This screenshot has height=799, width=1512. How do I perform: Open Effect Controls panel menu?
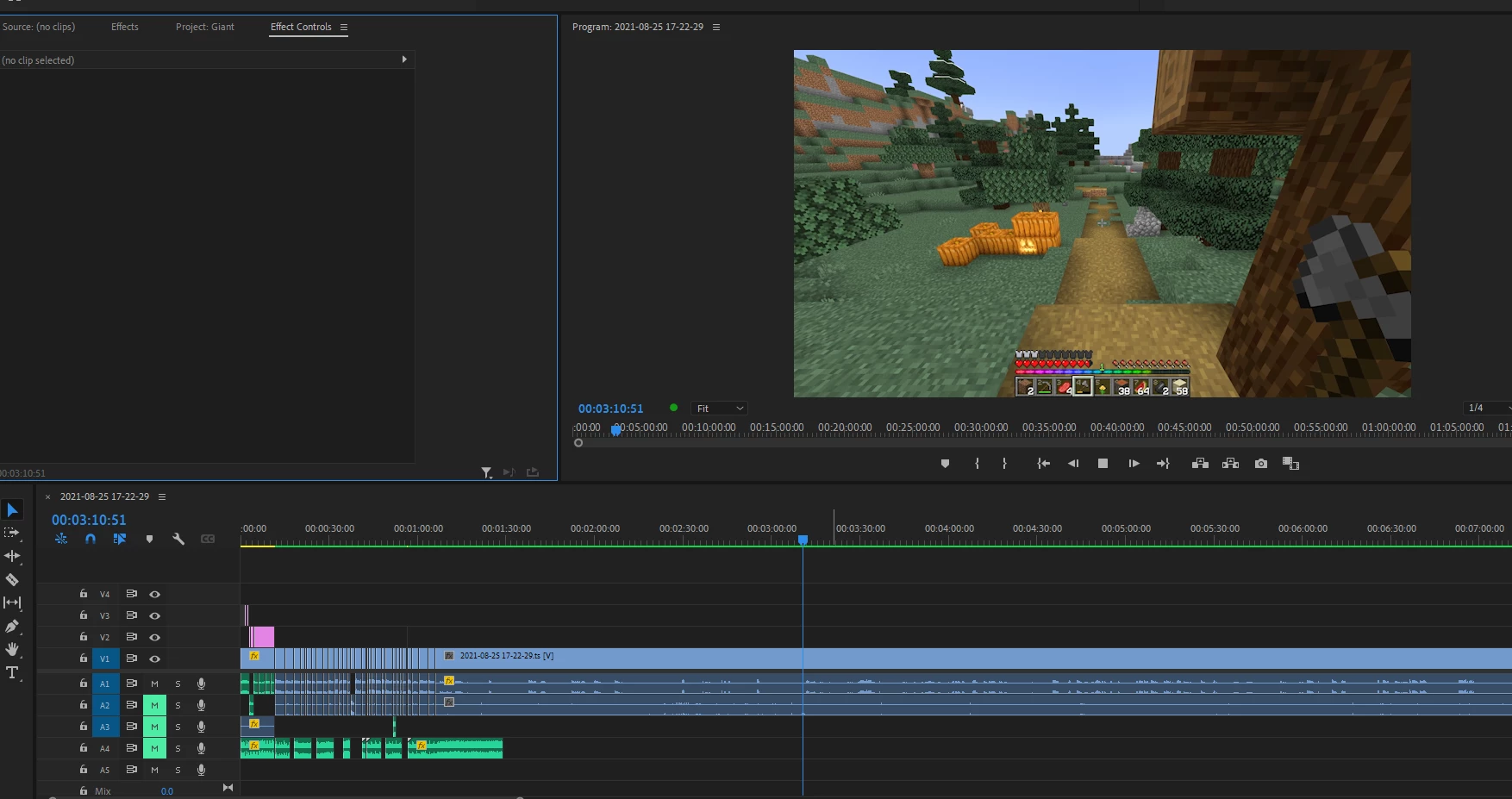click(344, 28)
